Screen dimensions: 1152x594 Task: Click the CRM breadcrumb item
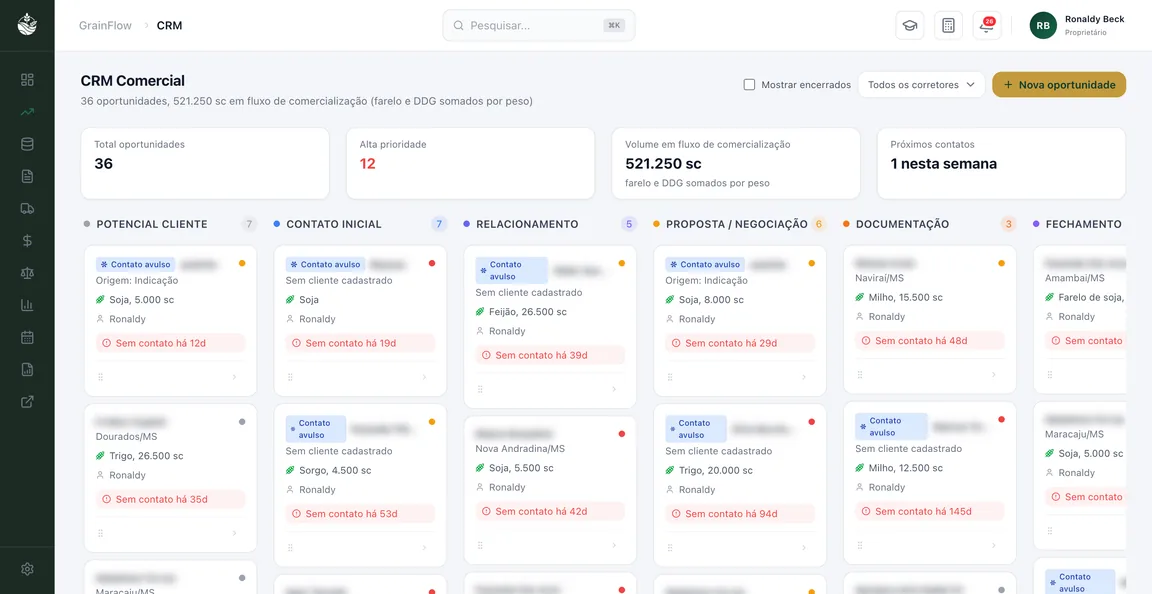point(170,25)
